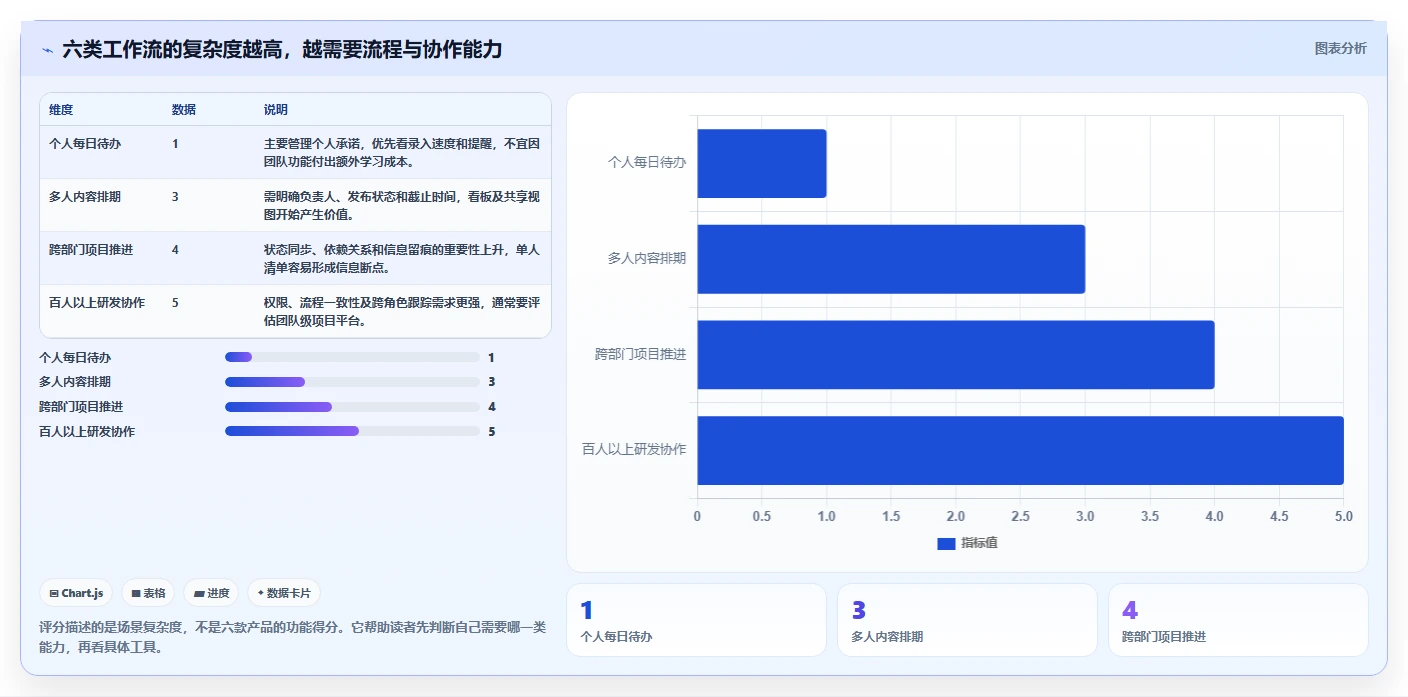The width and height of the screenshot is (1408, 697).
Task: Click the 多人内容排期 chart bar
Action: tap(891, 259)
